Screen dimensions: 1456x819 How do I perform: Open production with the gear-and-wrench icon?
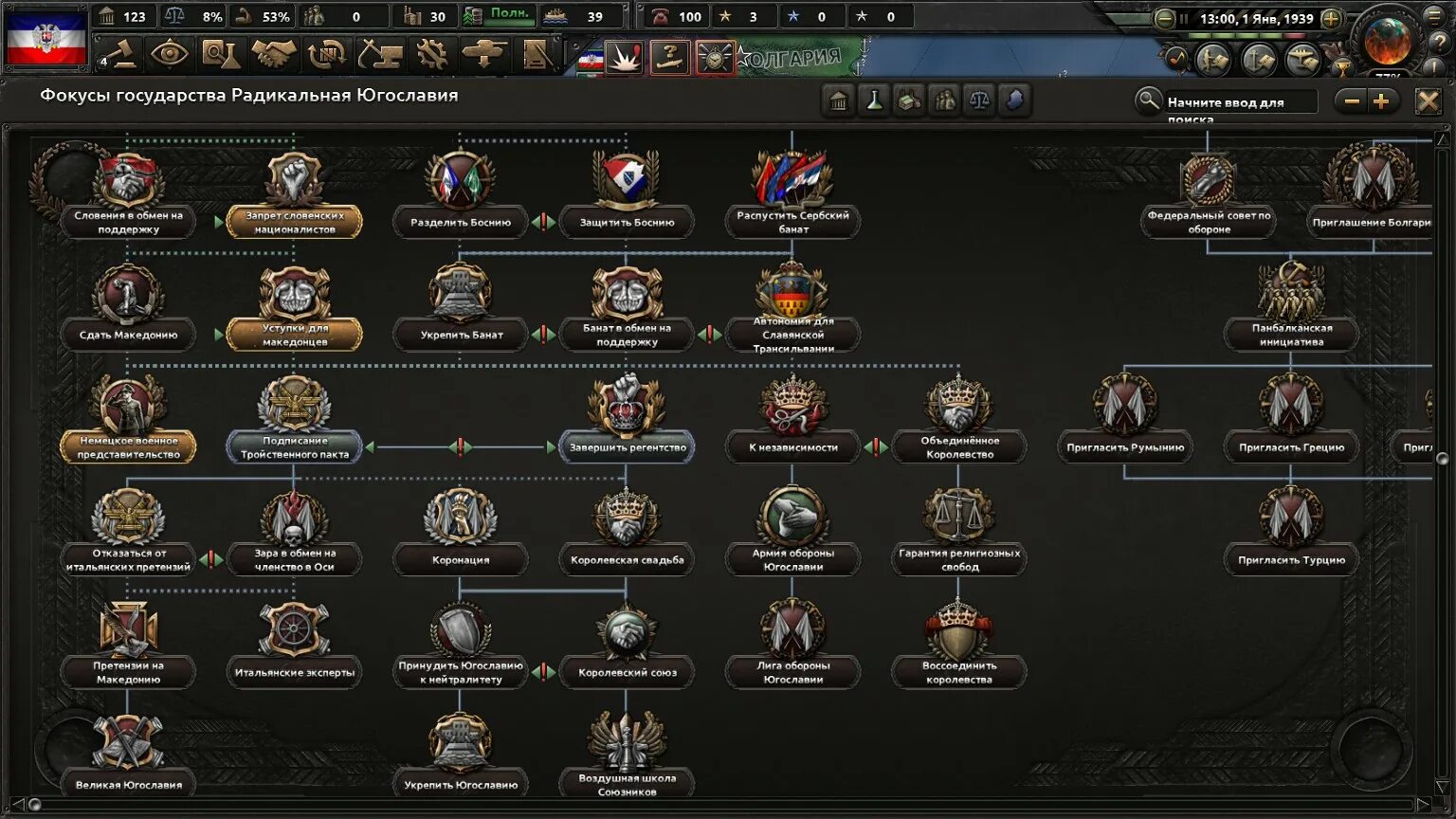point(432,54)
